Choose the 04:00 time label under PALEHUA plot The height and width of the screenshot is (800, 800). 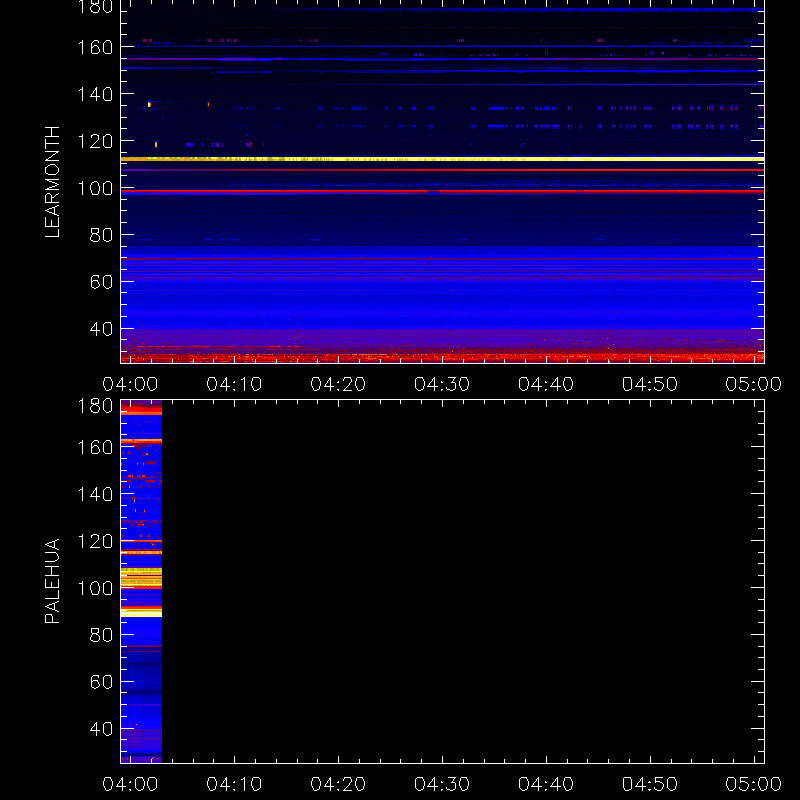pyautogui.click(x=130, y=784)
